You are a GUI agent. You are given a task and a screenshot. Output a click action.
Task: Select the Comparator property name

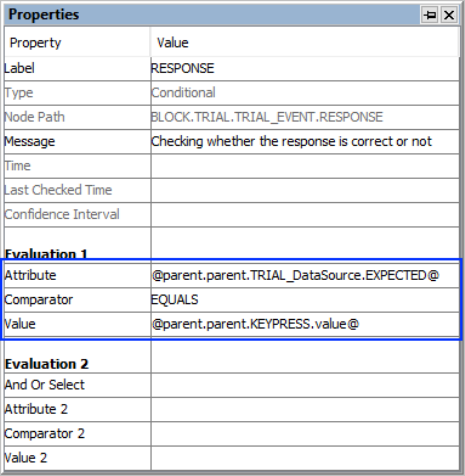38,300
